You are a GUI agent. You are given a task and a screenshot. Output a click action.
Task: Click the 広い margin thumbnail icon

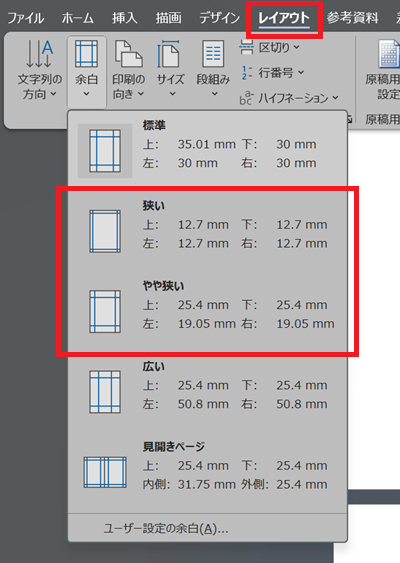(105, 392)
